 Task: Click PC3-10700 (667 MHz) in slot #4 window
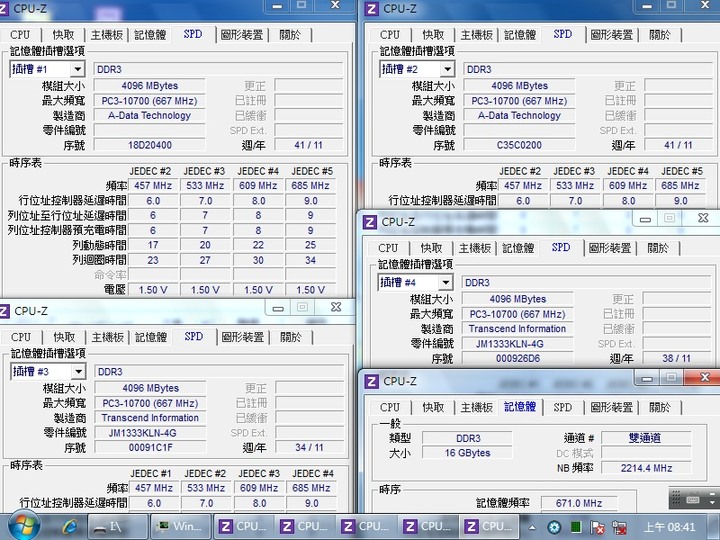tap(518, 314)
